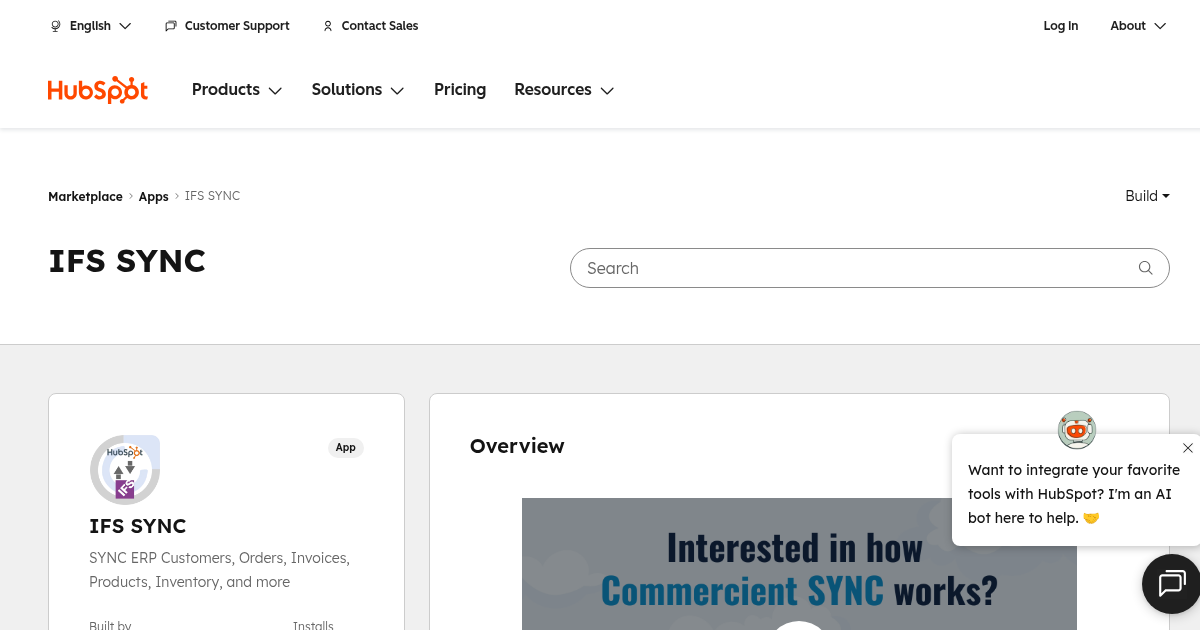Viewport: 1200px width, 630px height.
Task: Expand the Resources menu
Action: 564,90
